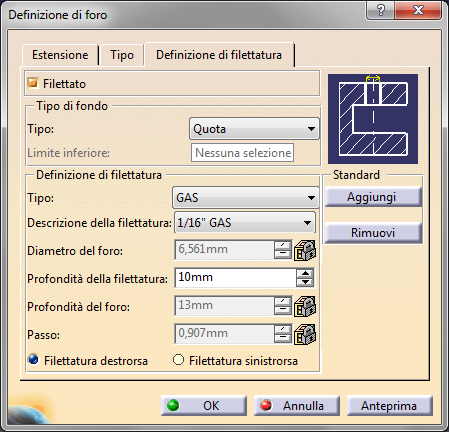Decrease Profondità della filettatura with down arrow
This screenshot has height=432, width=449.
[x=305, y=283]
